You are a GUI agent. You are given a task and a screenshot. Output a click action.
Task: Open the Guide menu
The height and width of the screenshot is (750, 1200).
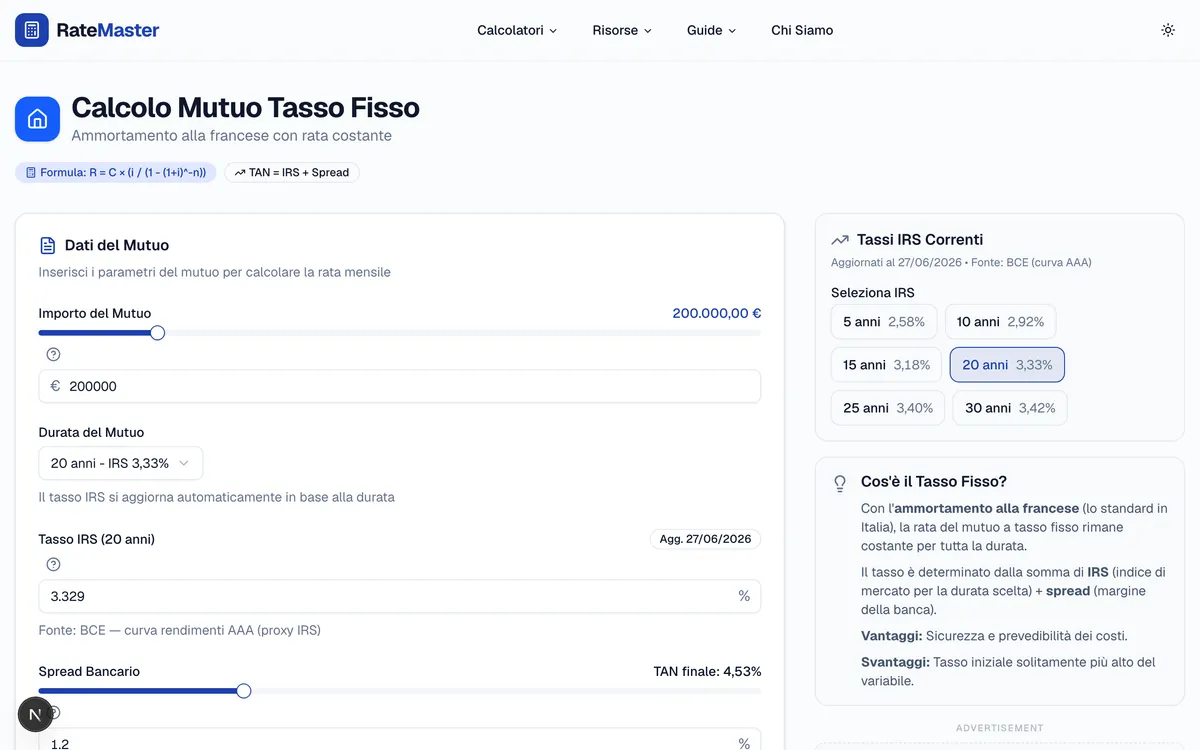[711, 30]
